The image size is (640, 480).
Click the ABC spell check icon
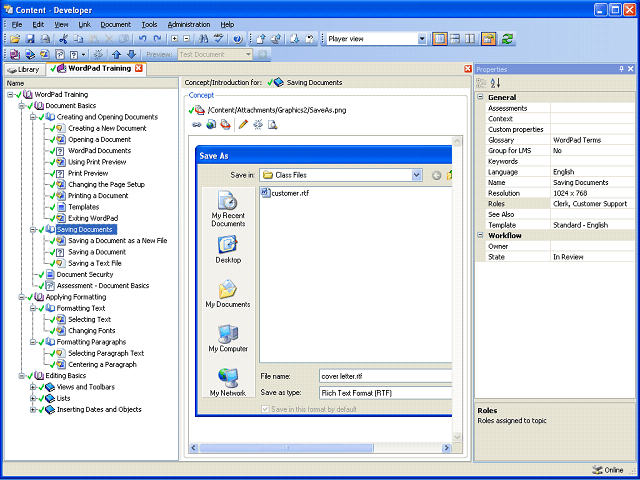[x=219, y=39]
